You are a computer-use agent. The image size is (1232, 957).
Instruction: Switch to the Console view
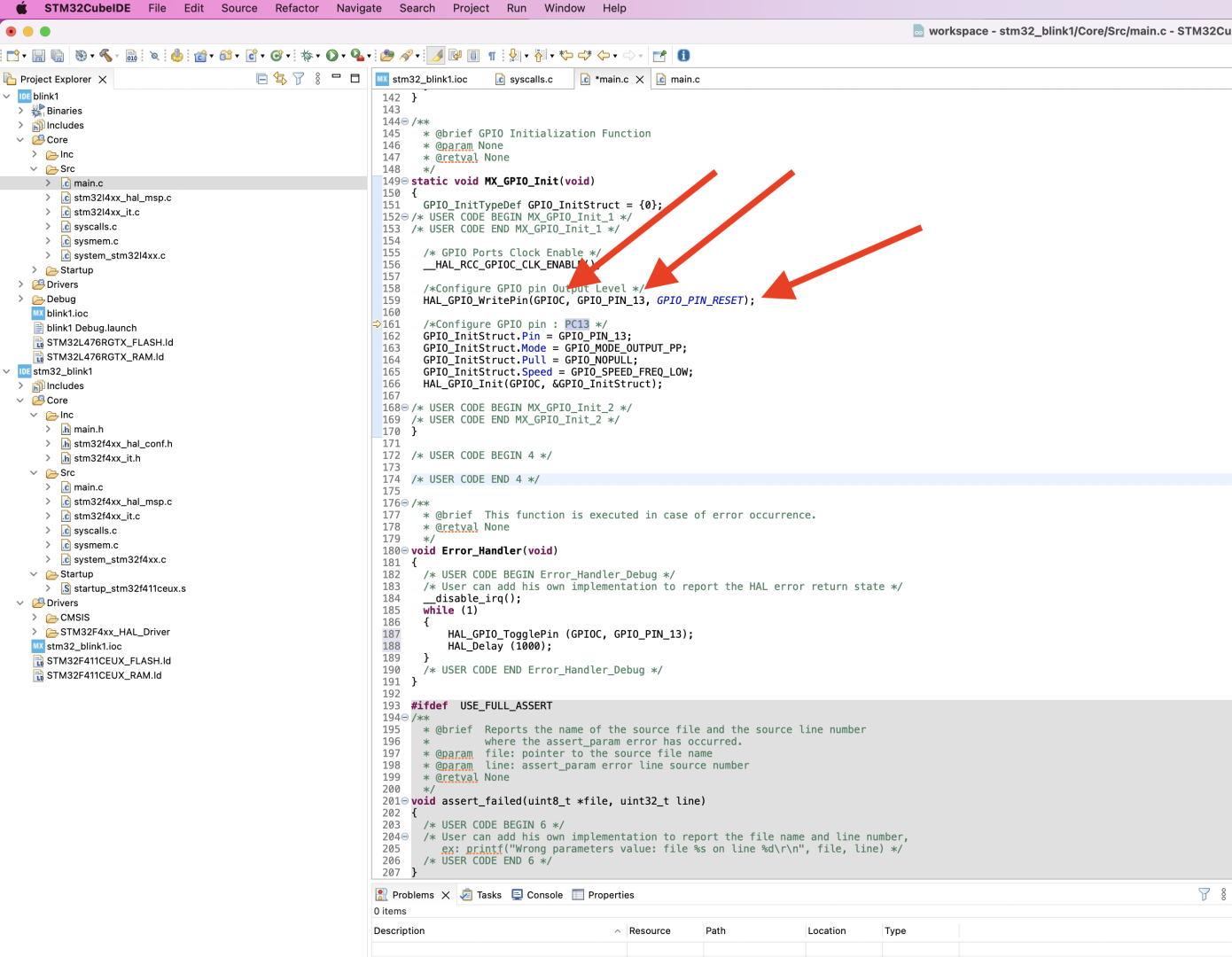tap(543, 895)
